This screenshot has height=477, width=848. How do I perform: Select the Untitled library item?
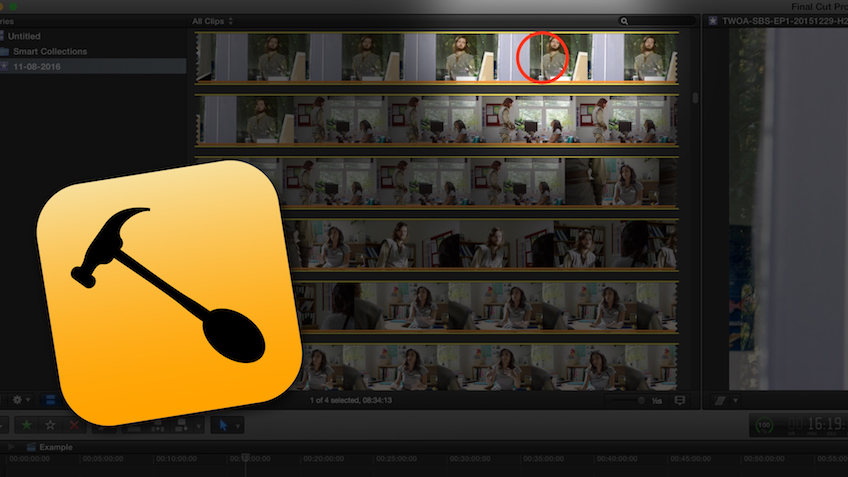pos(24,36)
